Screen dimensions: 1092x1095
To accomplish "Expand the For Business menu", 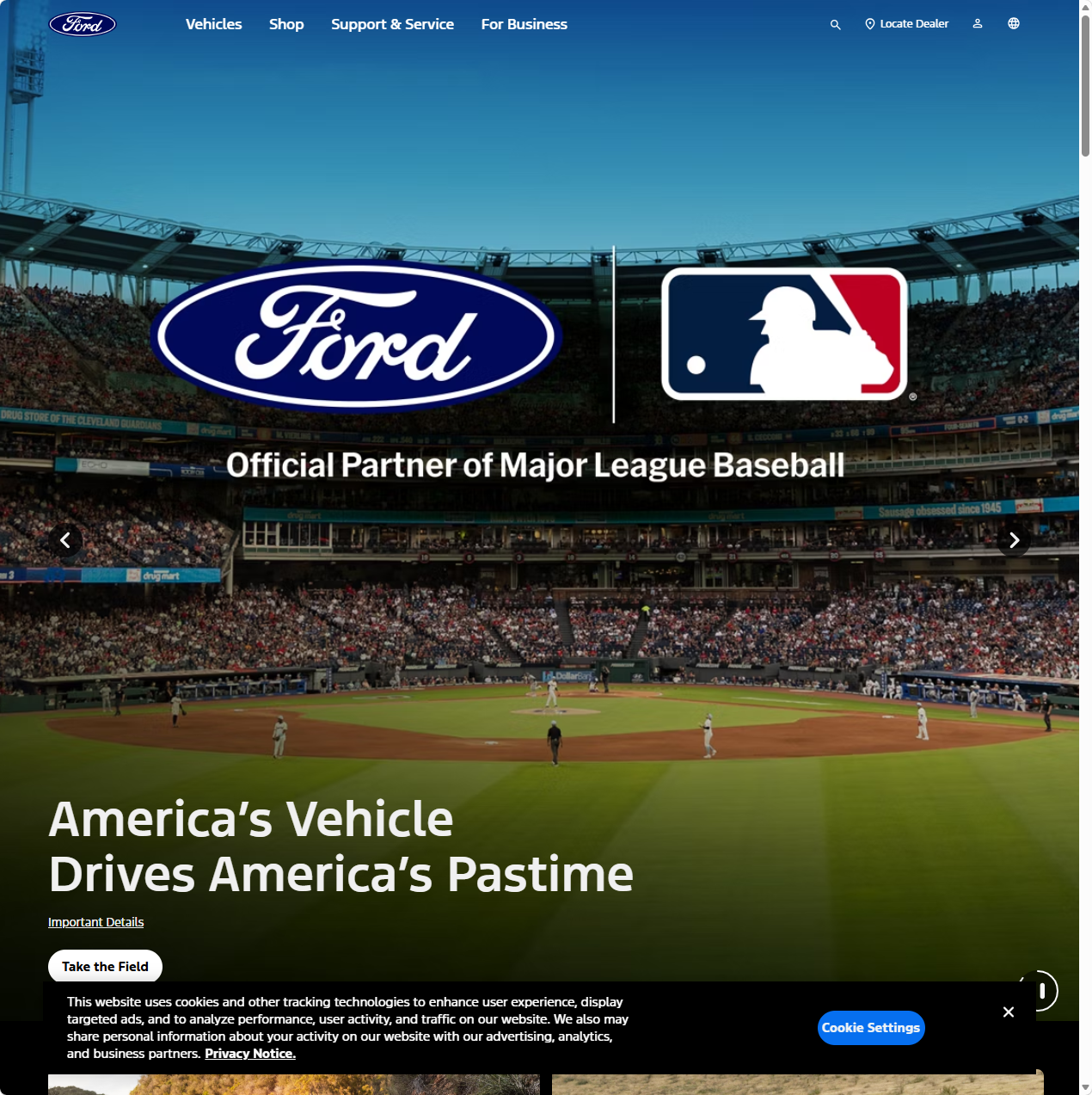I will click(x=524, y=24).
